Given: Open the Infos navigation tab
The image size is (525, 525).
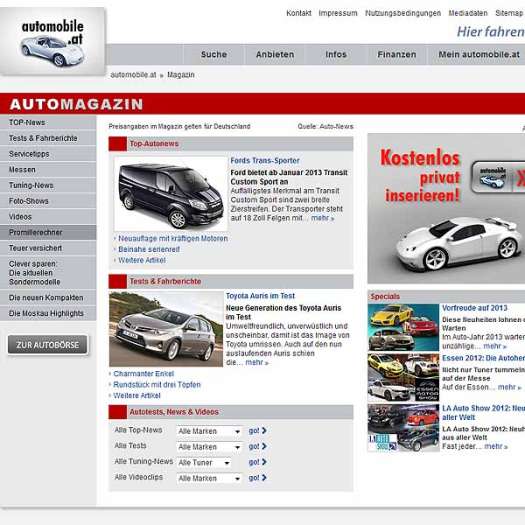Looking at the screenshot, I should coord(336,54).
